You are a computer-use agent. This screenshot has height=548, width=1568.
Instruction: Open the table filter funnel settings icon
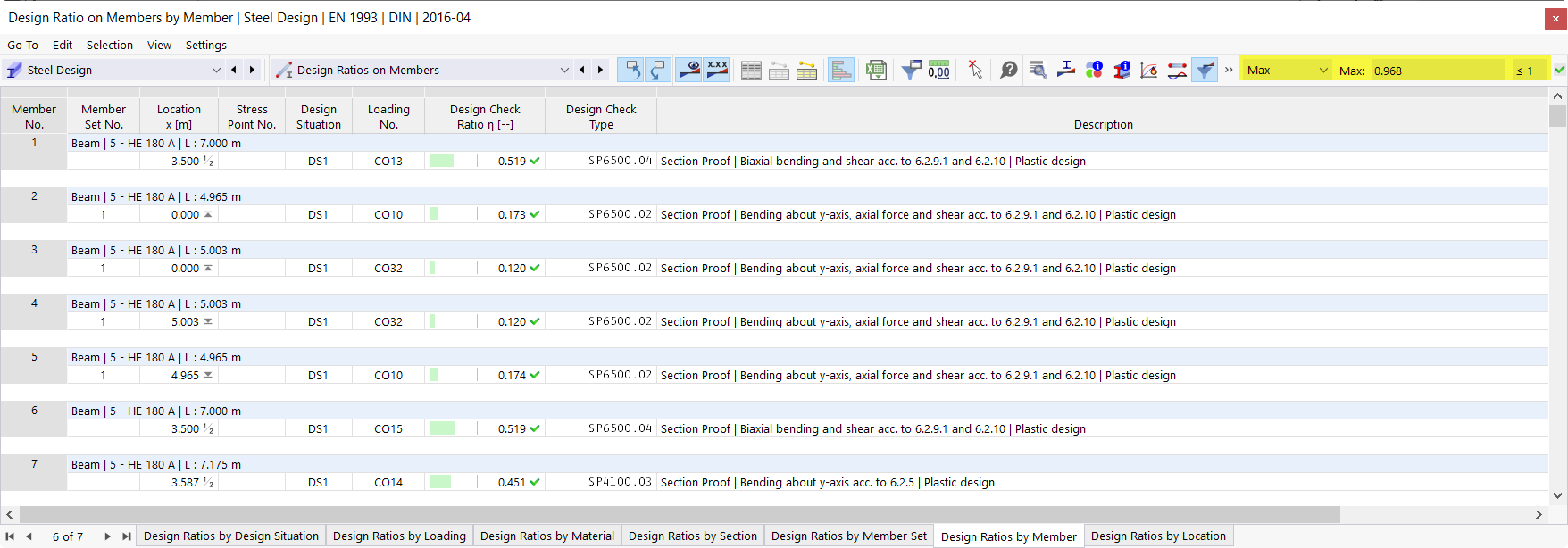click(x=911, y=71)
